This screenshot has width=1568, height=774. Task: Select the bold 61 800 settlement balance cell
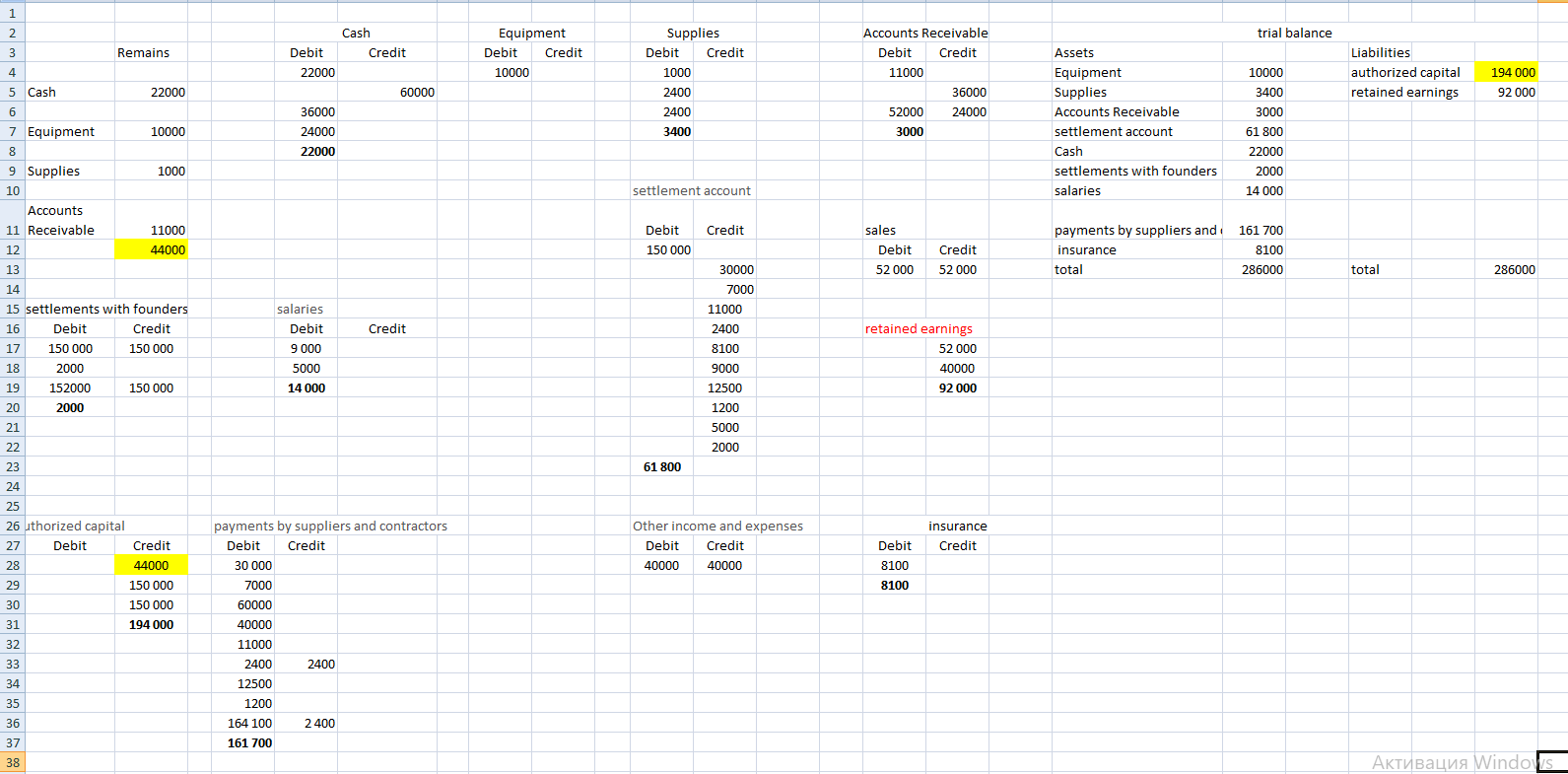click(x=662, y=467)
